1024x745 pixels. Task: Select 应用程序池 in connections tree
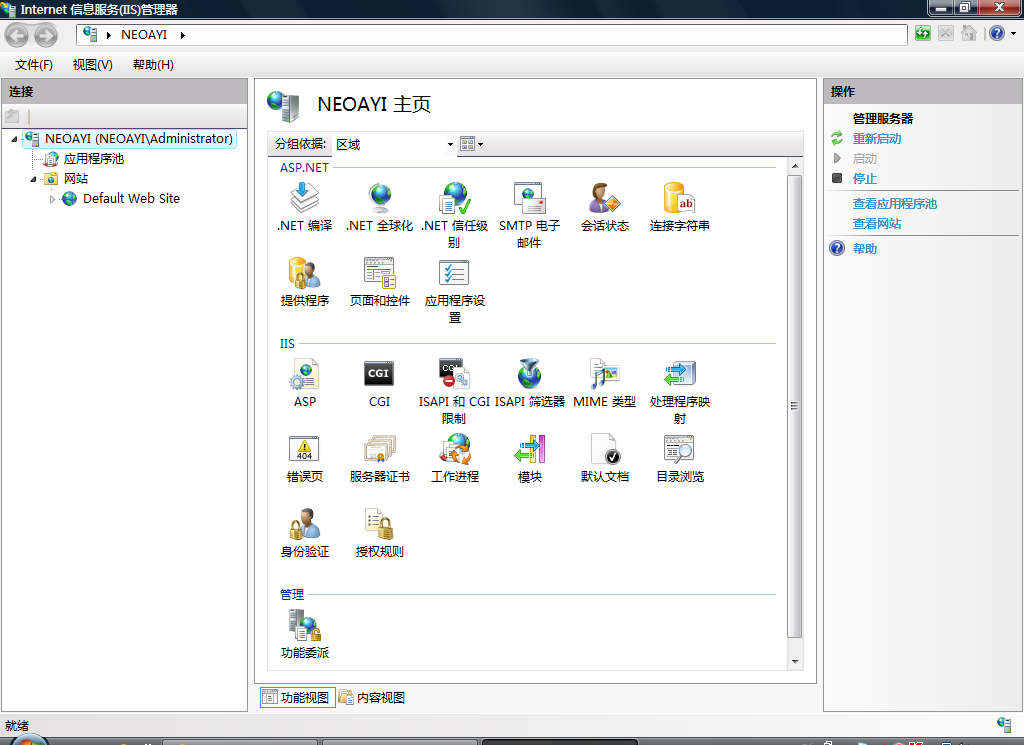tap(93, 159)
